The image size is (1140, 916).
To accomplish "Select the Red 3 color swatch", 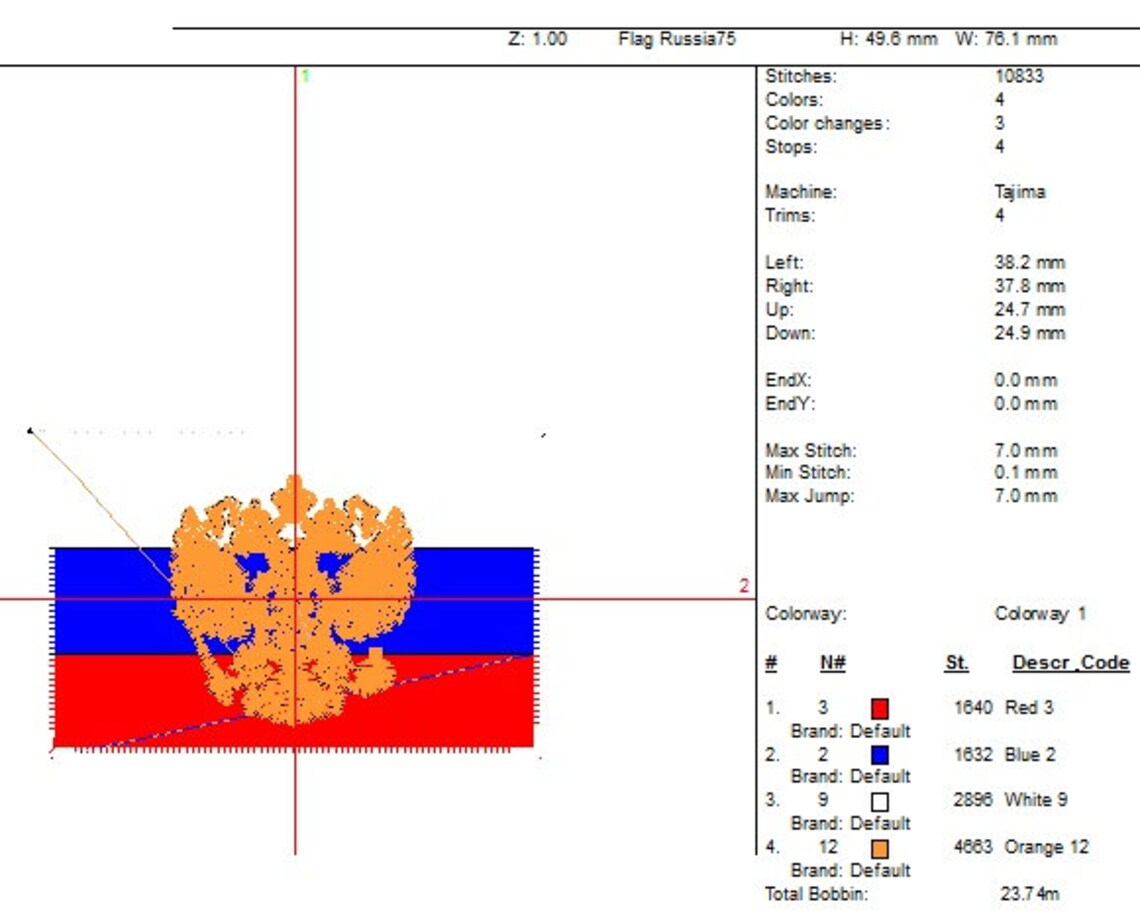I will 880,707.
